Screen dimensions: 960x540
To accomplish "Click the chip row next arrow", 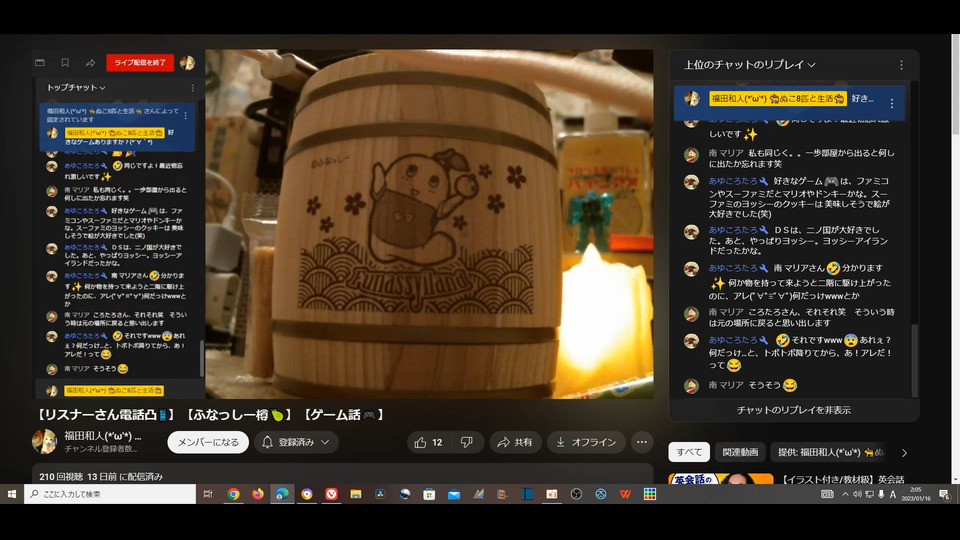I will click(x=904, y=453).
